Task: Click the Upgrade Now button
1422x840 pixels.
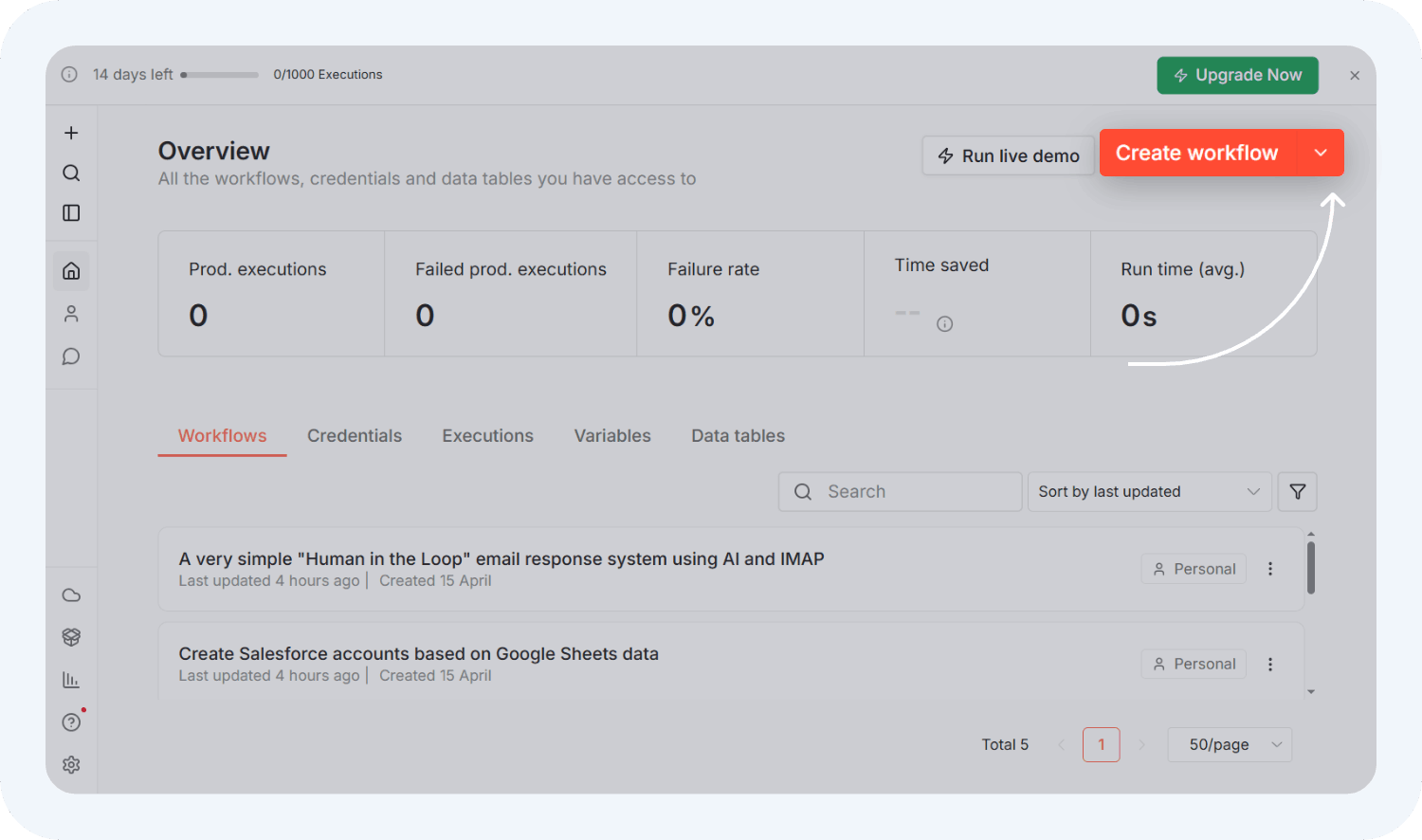Action: tap(1237, 75)
